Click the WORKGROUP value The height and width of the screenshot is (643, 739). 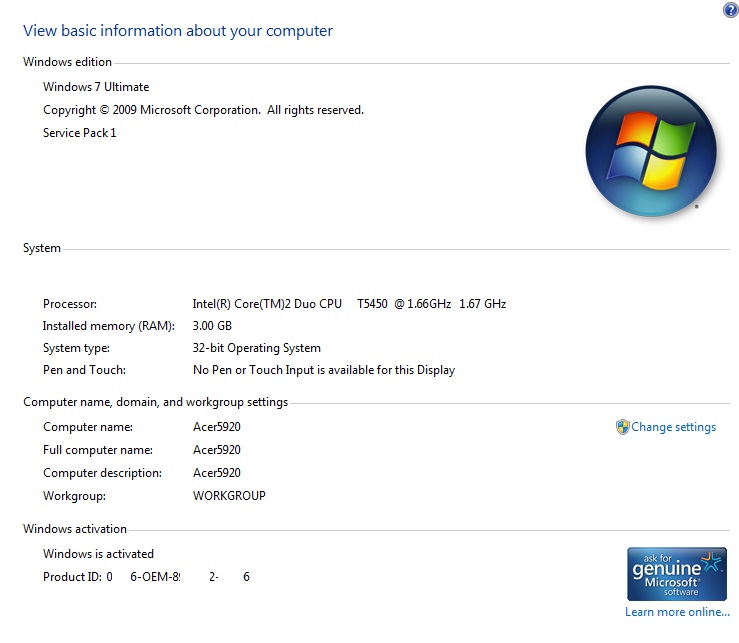point(229,496)
